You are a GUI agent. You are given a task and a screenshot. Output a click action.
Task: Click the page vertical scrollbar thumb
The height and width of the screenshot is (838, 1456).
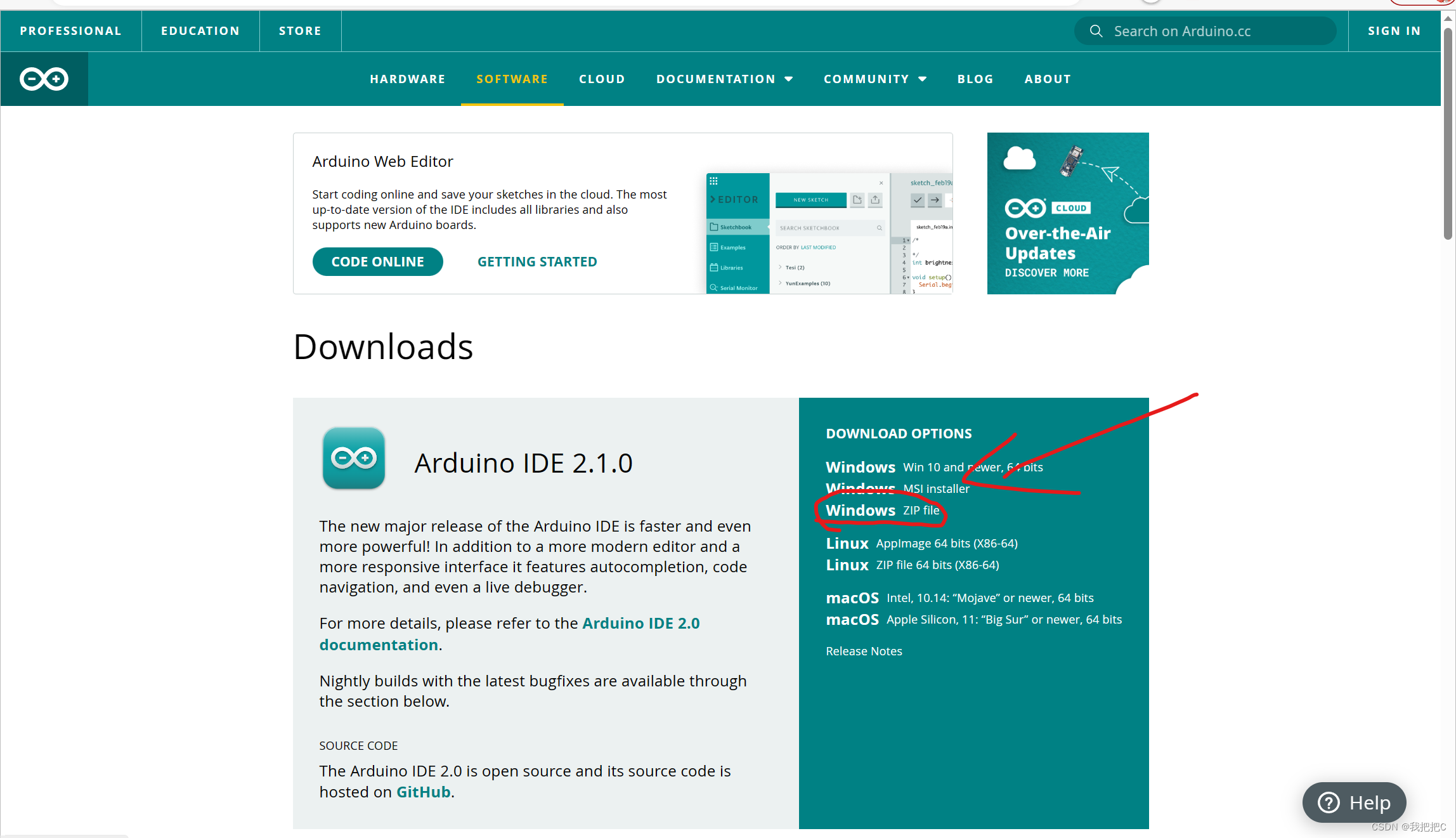(x=1448, y=133)
